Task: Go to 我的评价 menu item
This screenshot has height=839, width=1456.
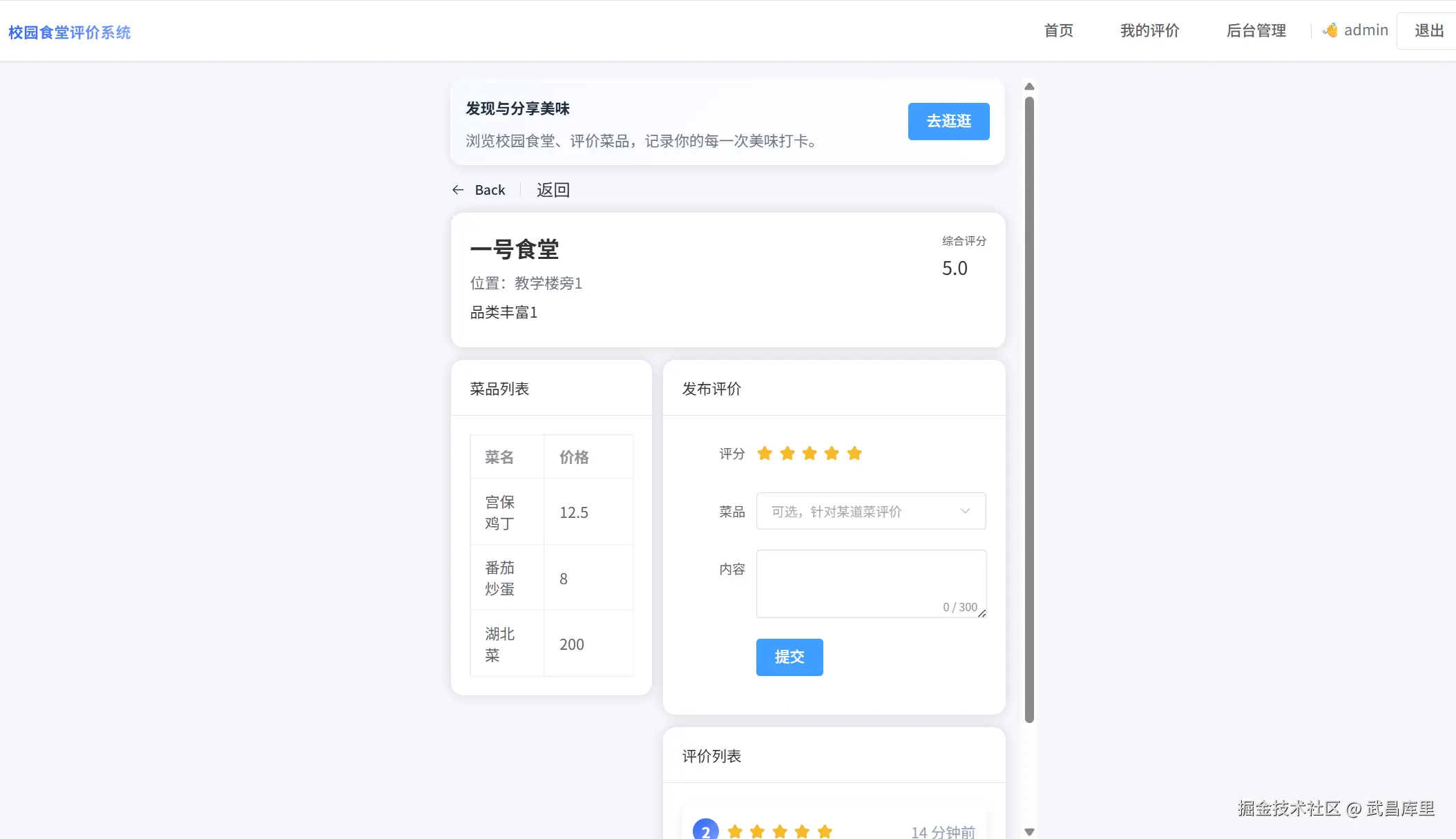Action: [1149, 30]
